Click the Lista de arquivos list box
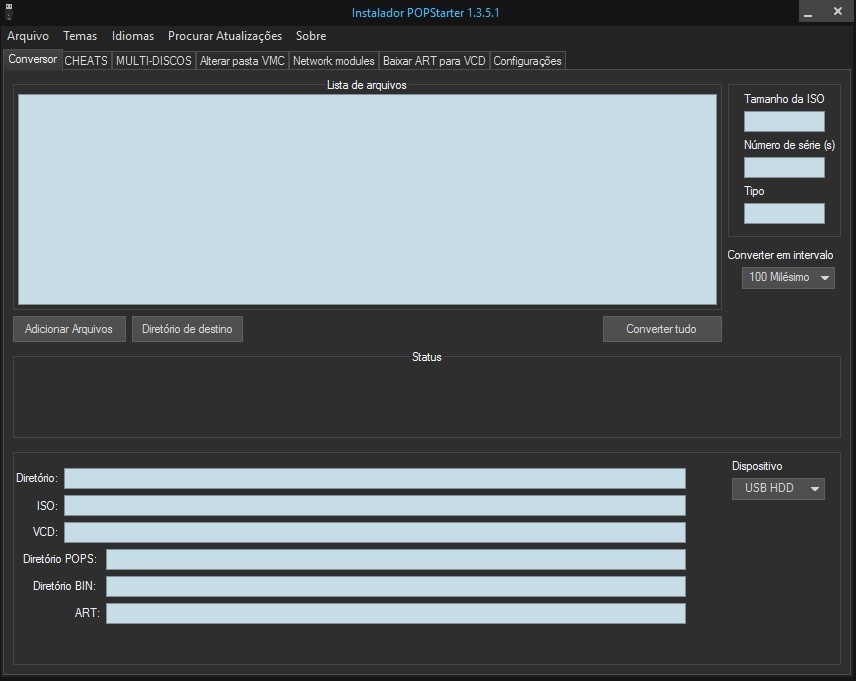856x681 pixels. click(x=367, y=199)
